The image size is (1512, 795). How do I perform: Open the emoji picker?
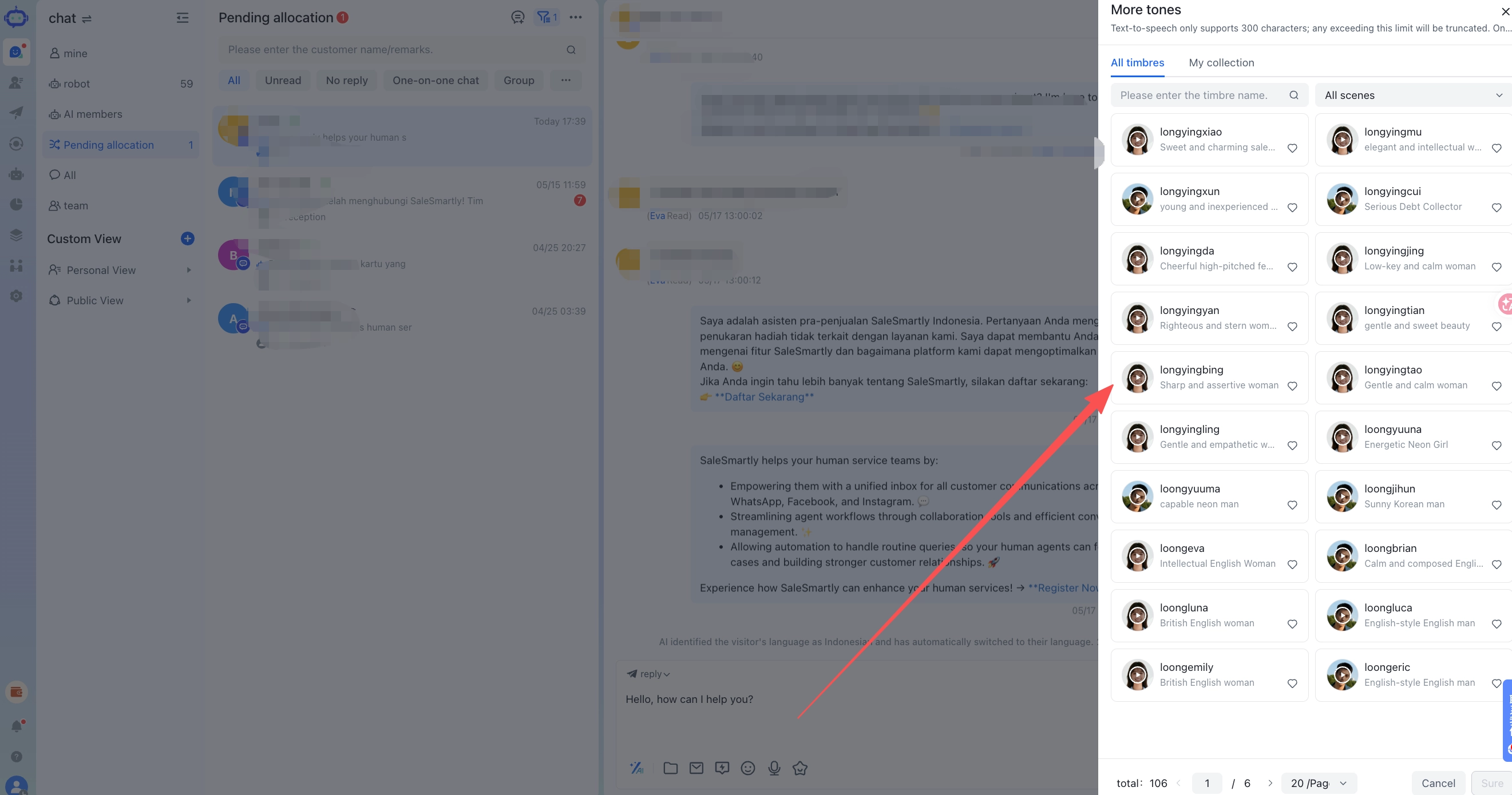[748, 768]
